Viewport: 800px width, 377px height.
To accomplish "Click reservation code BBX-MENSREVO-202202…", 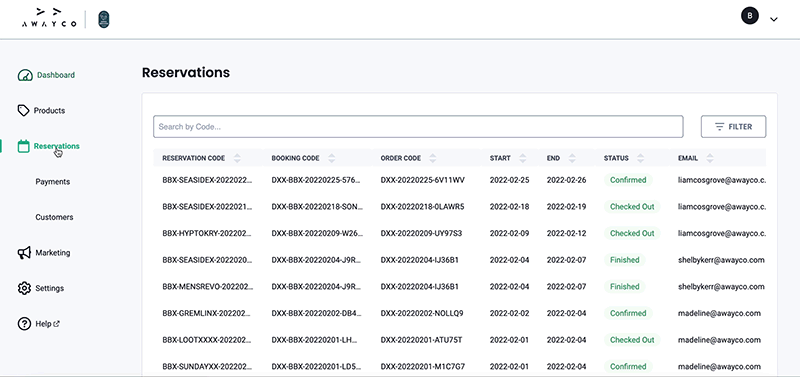I will pos(207,287).
